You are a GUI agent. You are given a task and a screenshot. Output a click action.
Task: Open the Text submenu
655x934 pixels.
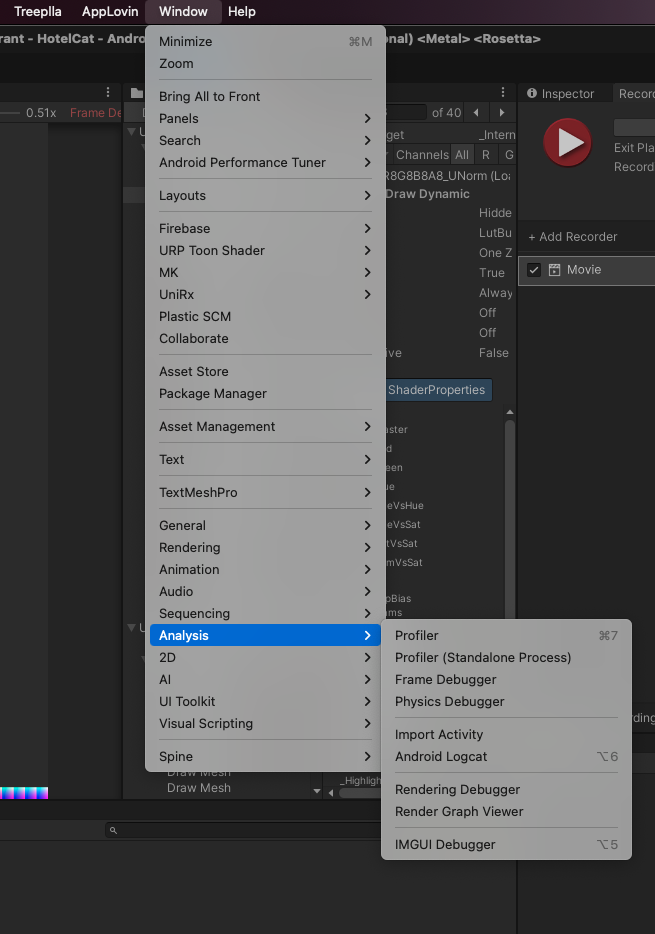pyautogui.click(x=265, y=460)
